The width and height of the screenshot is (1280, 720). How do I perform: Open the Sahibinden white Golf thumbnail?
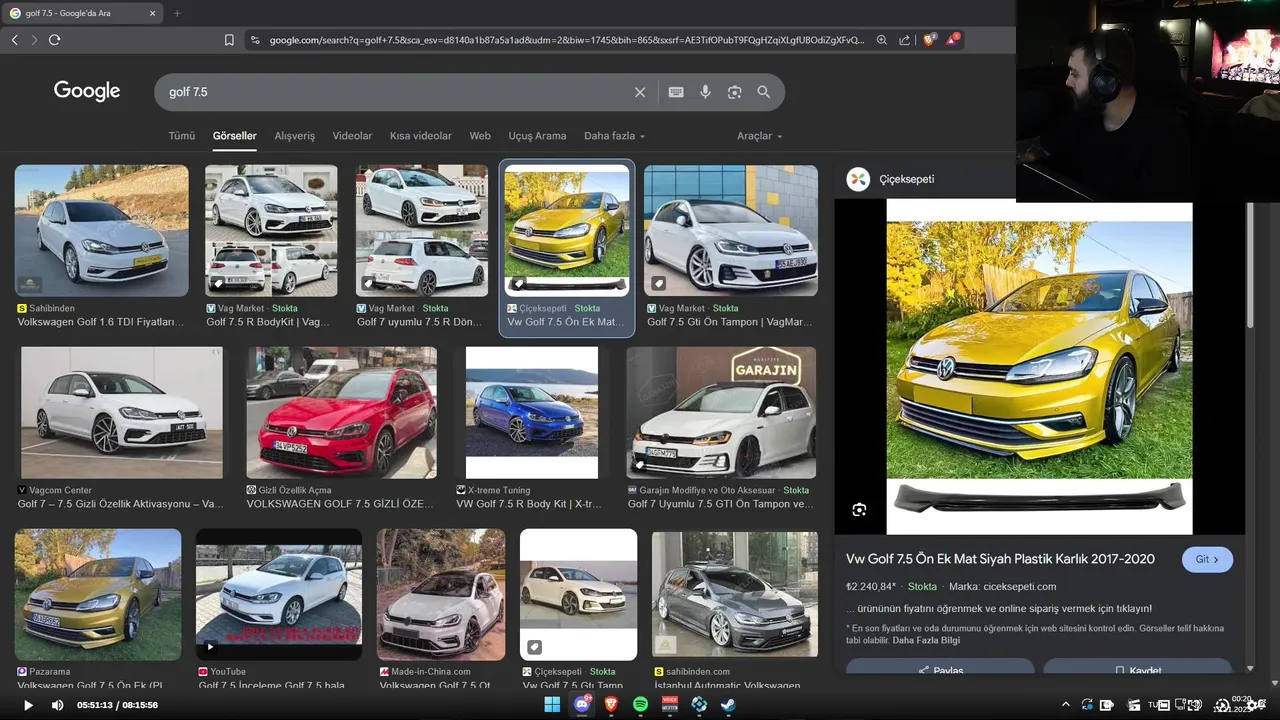tap(101, 231)
